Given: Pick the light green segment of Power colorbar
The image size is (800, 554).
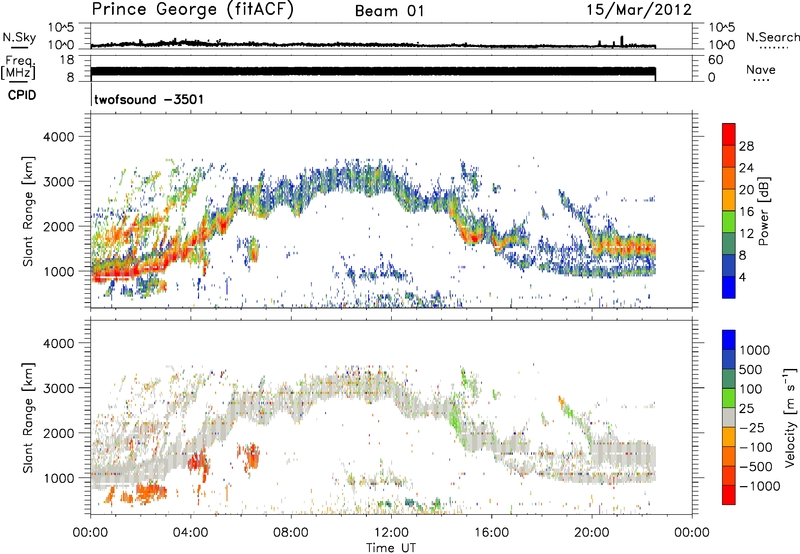Looking at the screenshot, I should pyautogui.click(x=729, y=222).
